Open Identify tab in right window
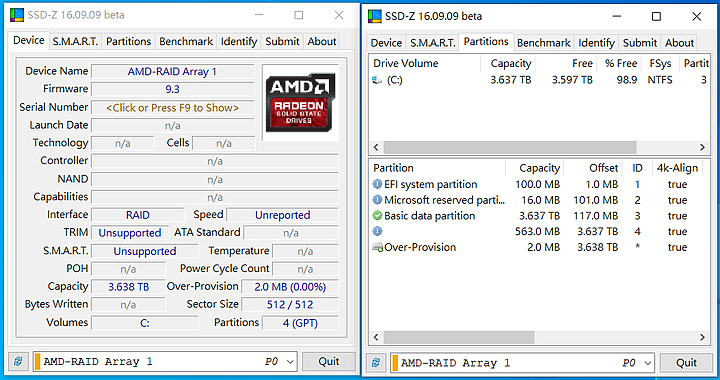720x380 pixels. click(596, 43)
